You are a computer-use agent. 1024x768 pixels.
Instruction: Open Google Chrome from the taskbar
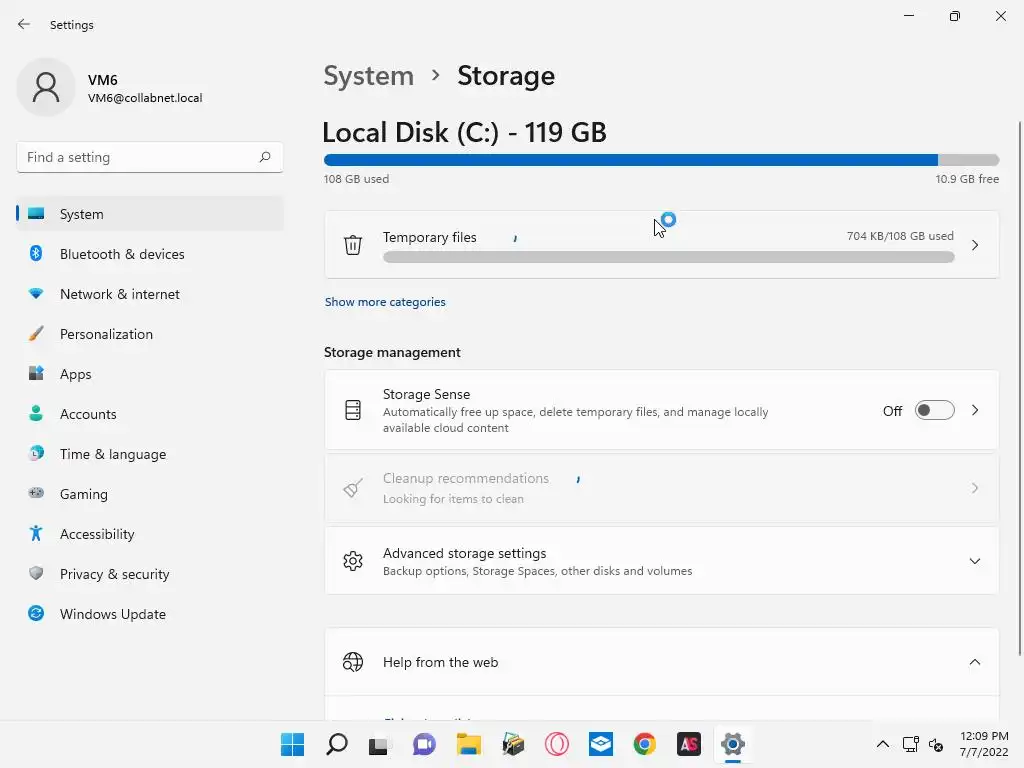(x=644, y=744)
